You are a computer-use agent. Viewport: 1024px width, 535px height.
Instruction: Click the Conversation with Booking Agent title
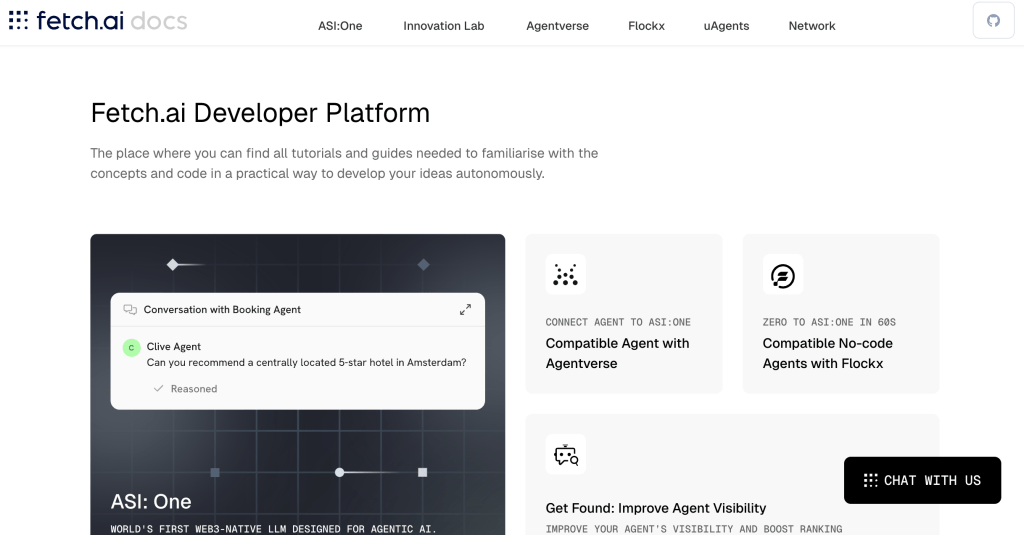click(222, 310)
